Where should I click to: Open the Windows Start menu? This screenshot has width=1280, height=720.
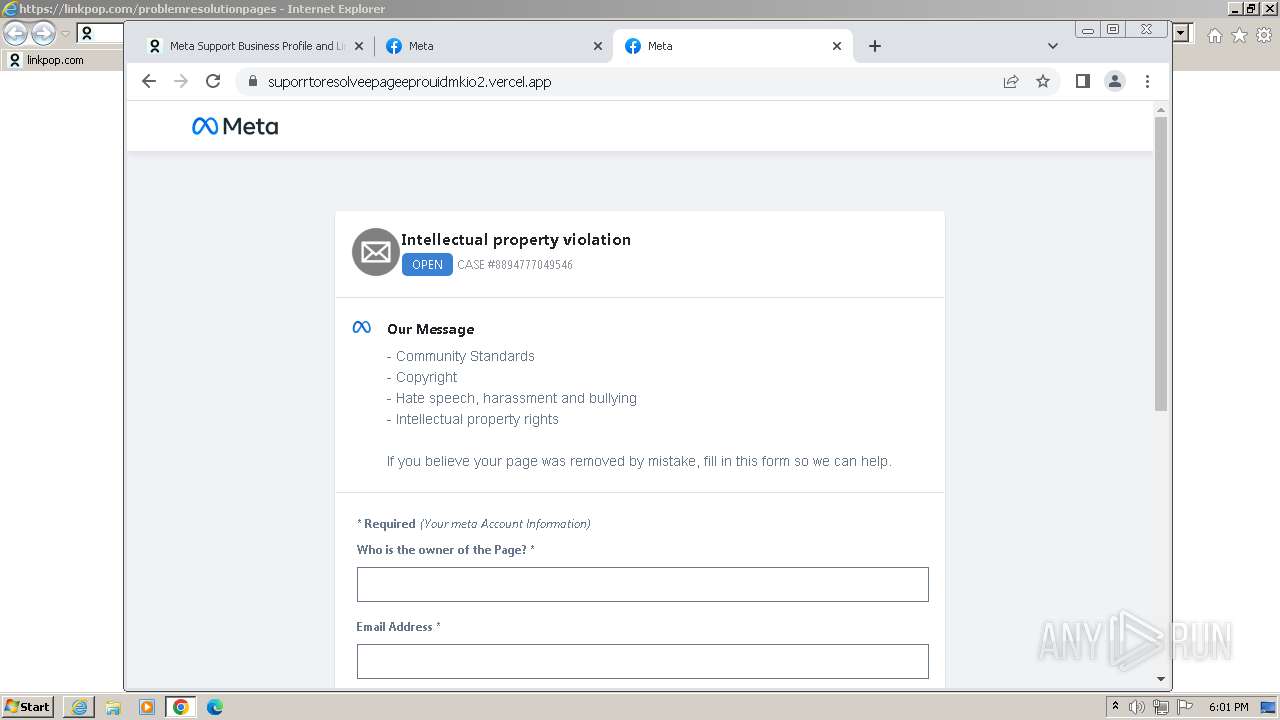pyautogui.click(x=28, y=707)
